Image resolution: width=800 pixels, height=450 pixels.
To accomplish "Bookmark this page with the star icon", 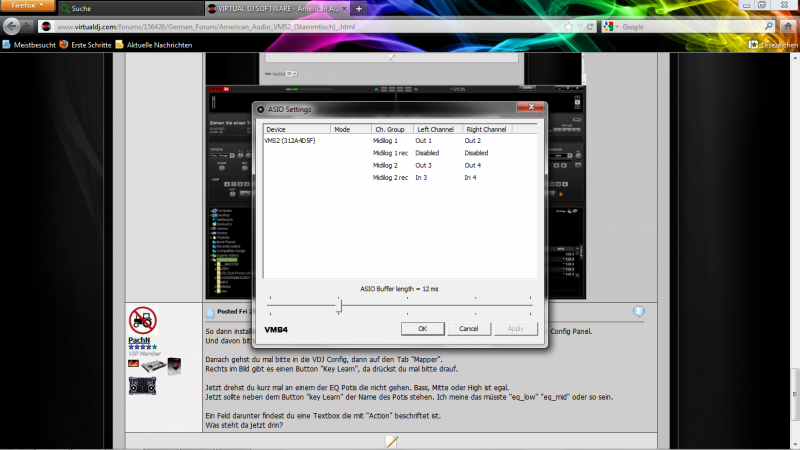I will (568, 27).
